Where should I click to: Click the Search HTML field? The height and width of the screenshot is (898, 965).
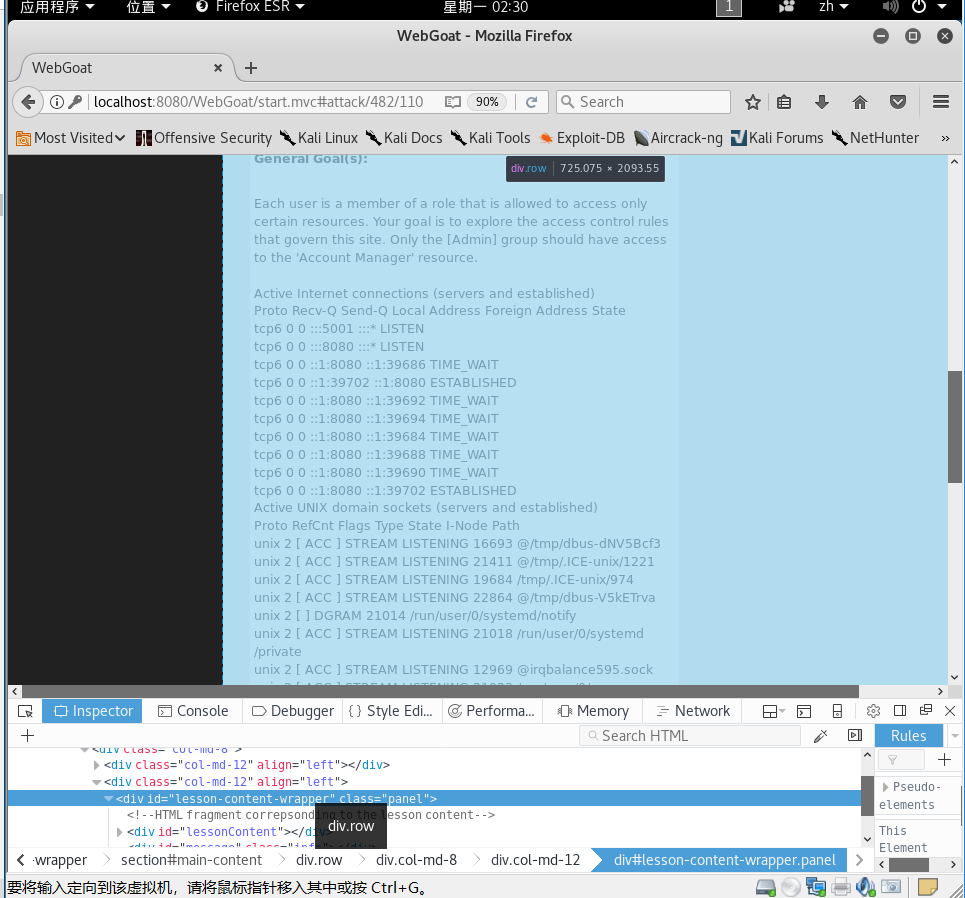[x=690, y=736]
